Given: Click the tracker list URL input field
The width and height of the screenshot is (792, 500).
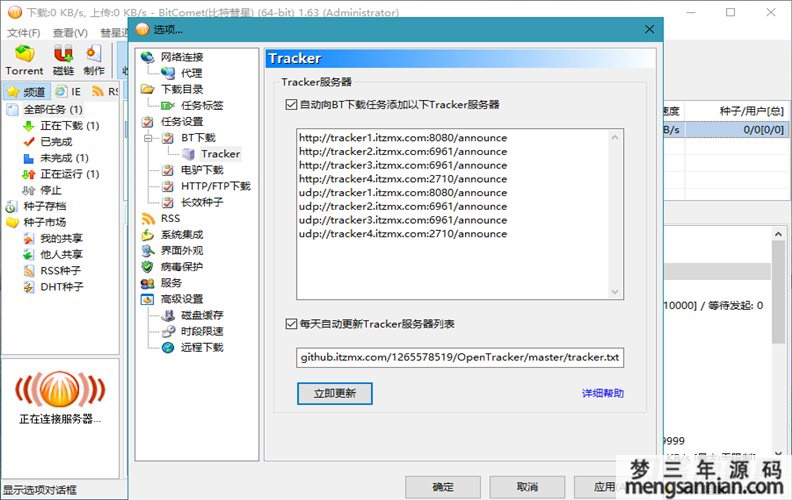Looking at the screenshot, I should tap(460, 358).
